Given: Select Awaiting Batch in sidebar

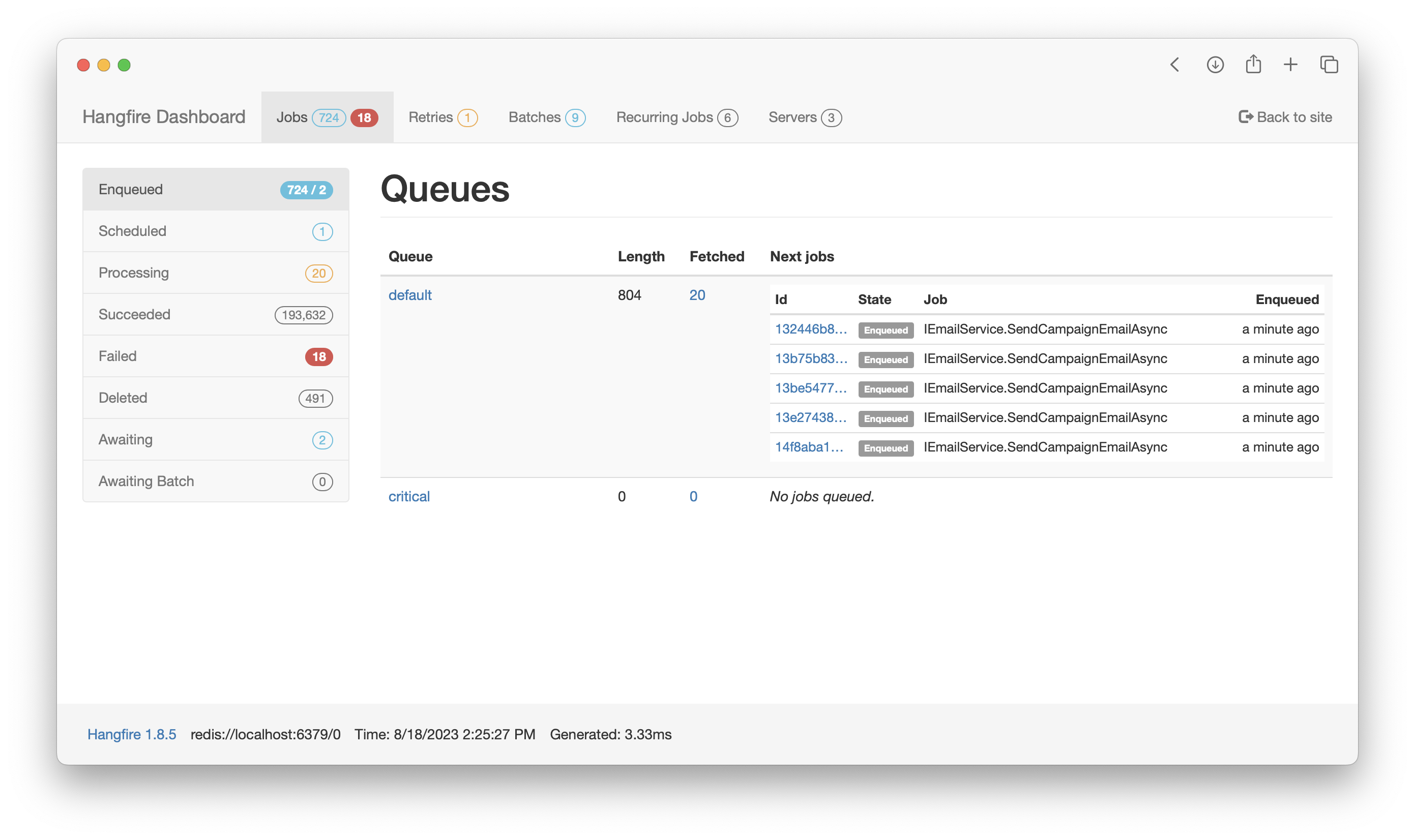Looking at the screenshot, I should [x=216, y=481].
